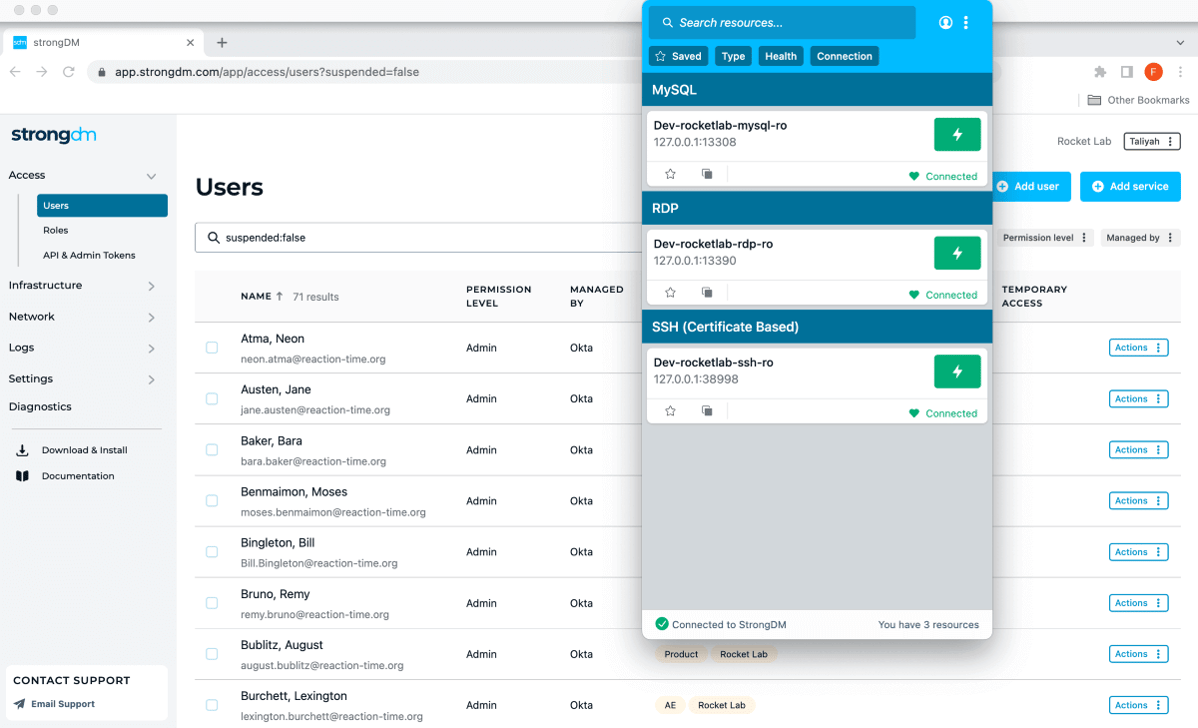Connect to Dev-rocketlab-ssh-ro via lightning bolt
1198x728 pixels.
(957, 371)
